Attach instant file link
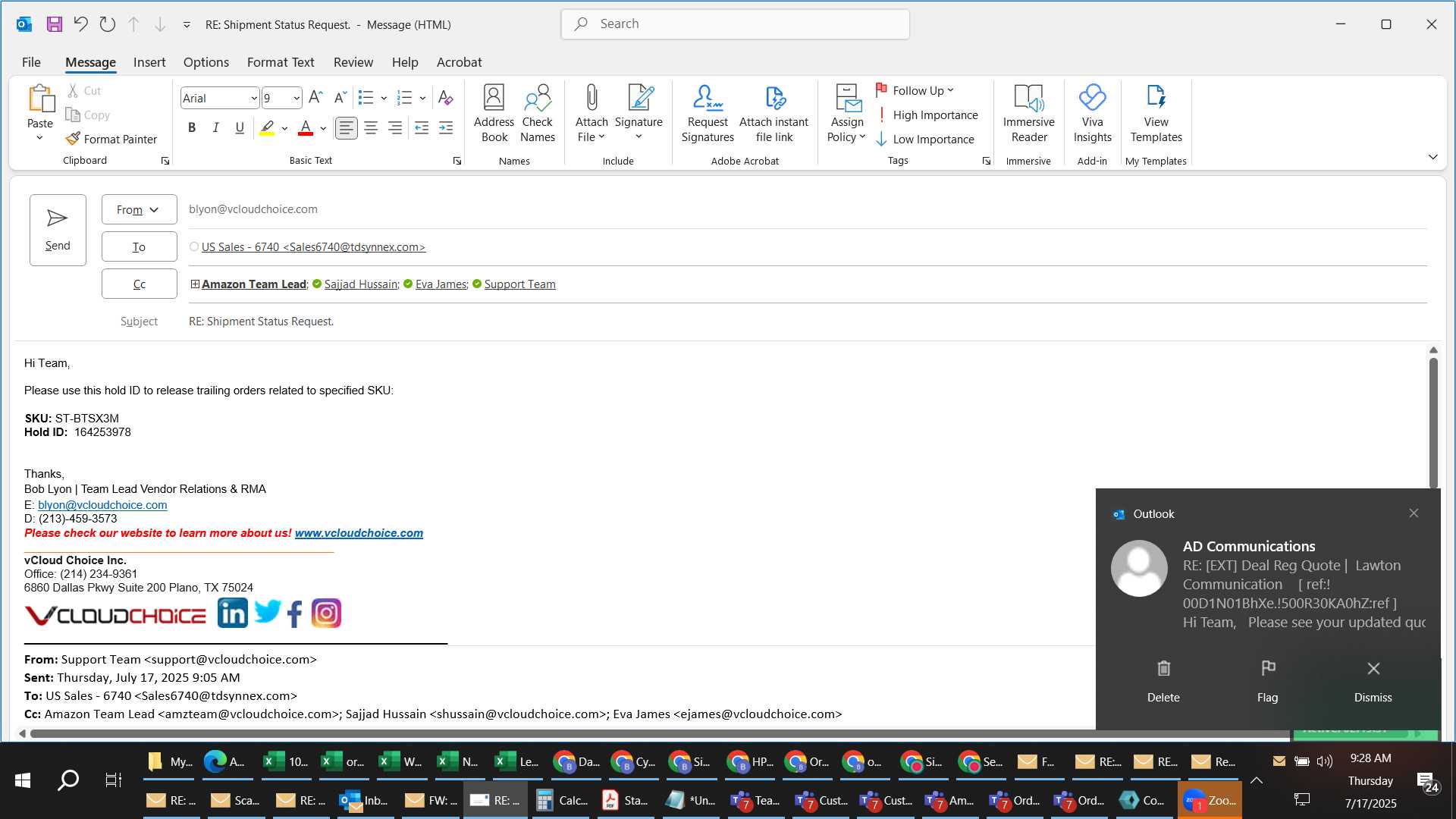The height and width of the screenshot is (819, 1456). pyautogui.click(x=773, y=114)
